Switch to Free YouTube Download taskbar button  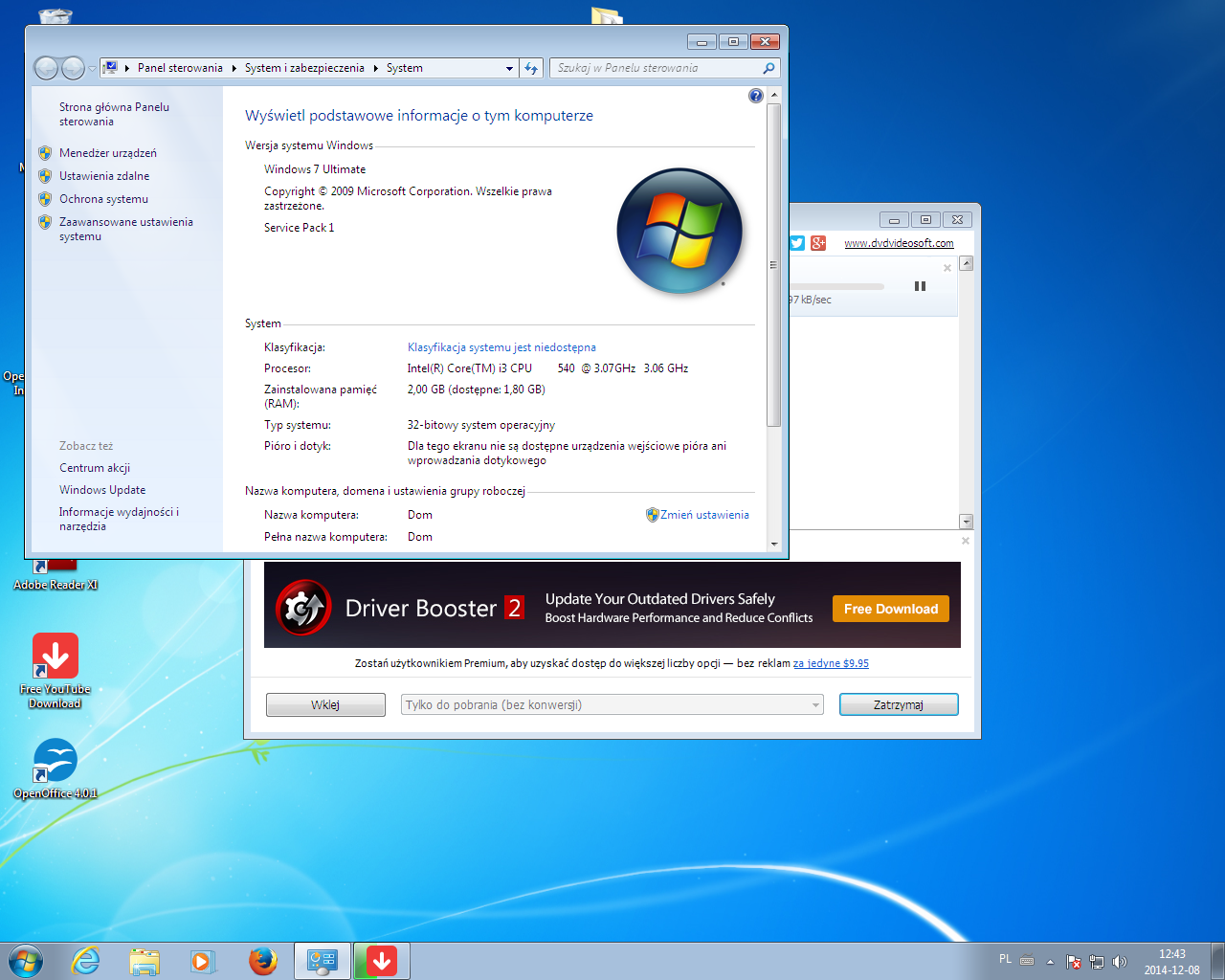382,961
